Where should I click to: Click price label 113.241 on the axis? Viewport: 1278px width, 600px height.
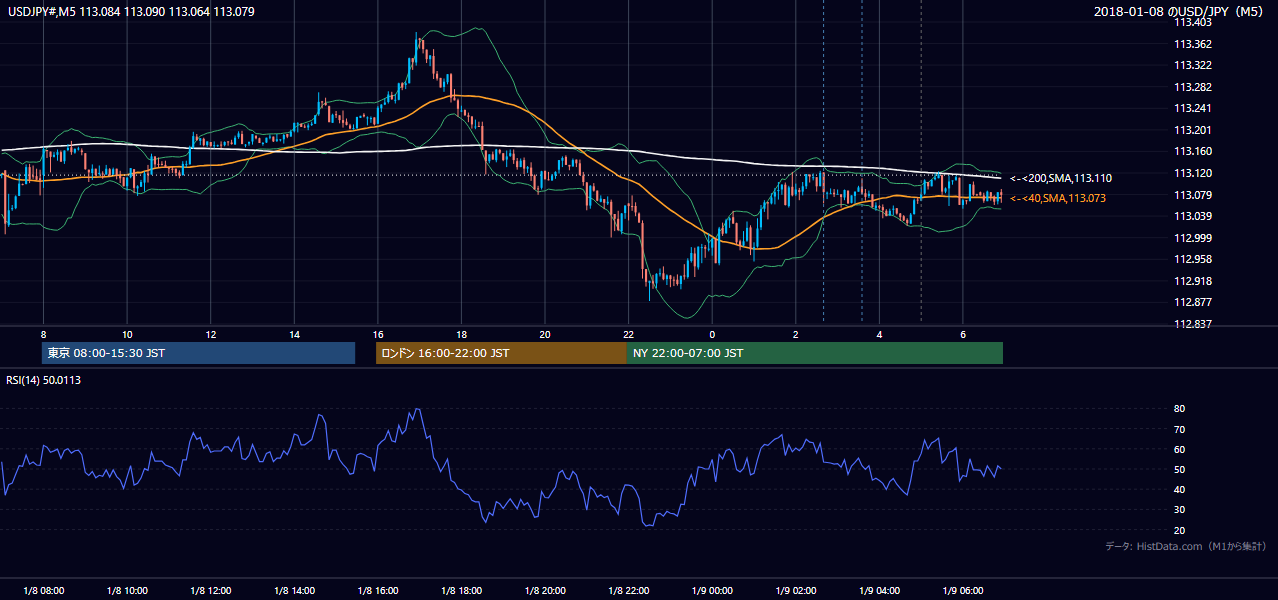[1193, 108]
